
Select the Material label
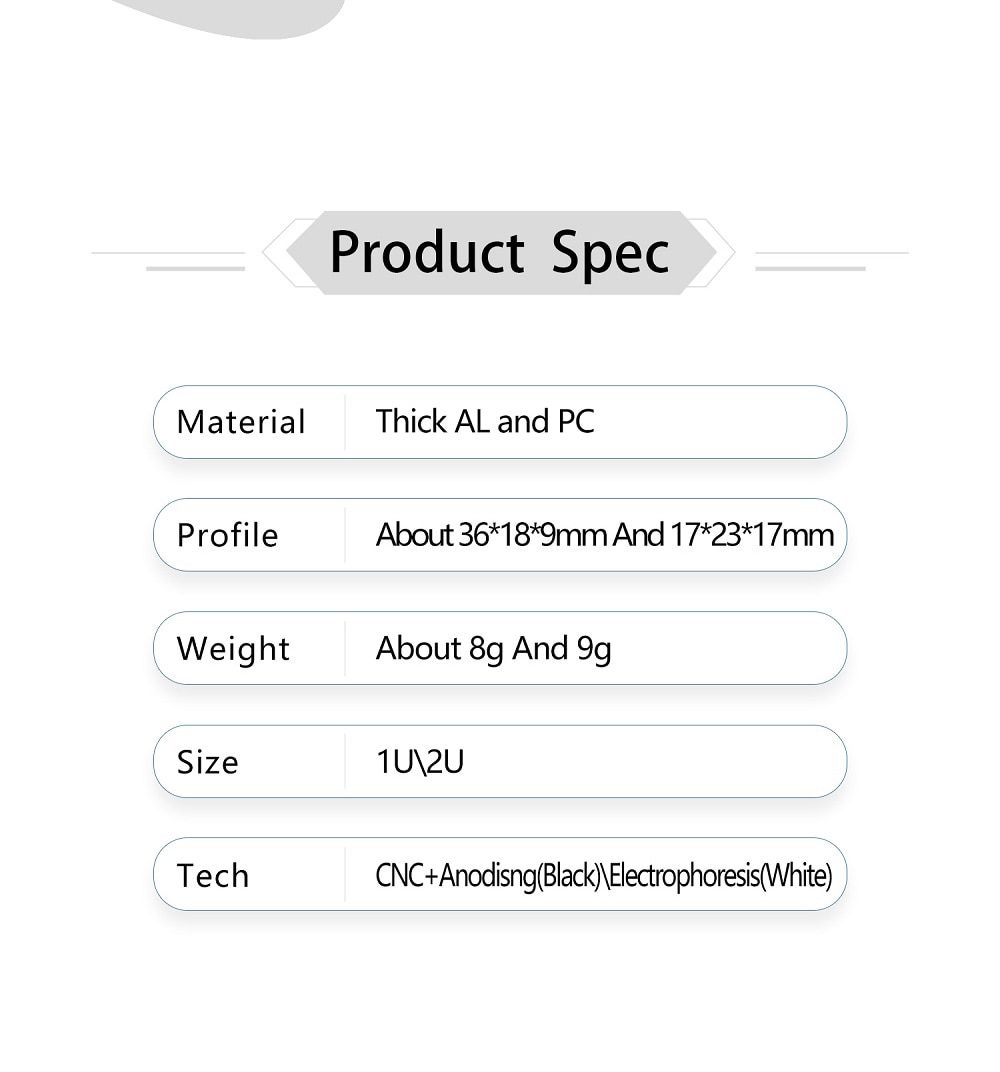click(x=241, y=422)
